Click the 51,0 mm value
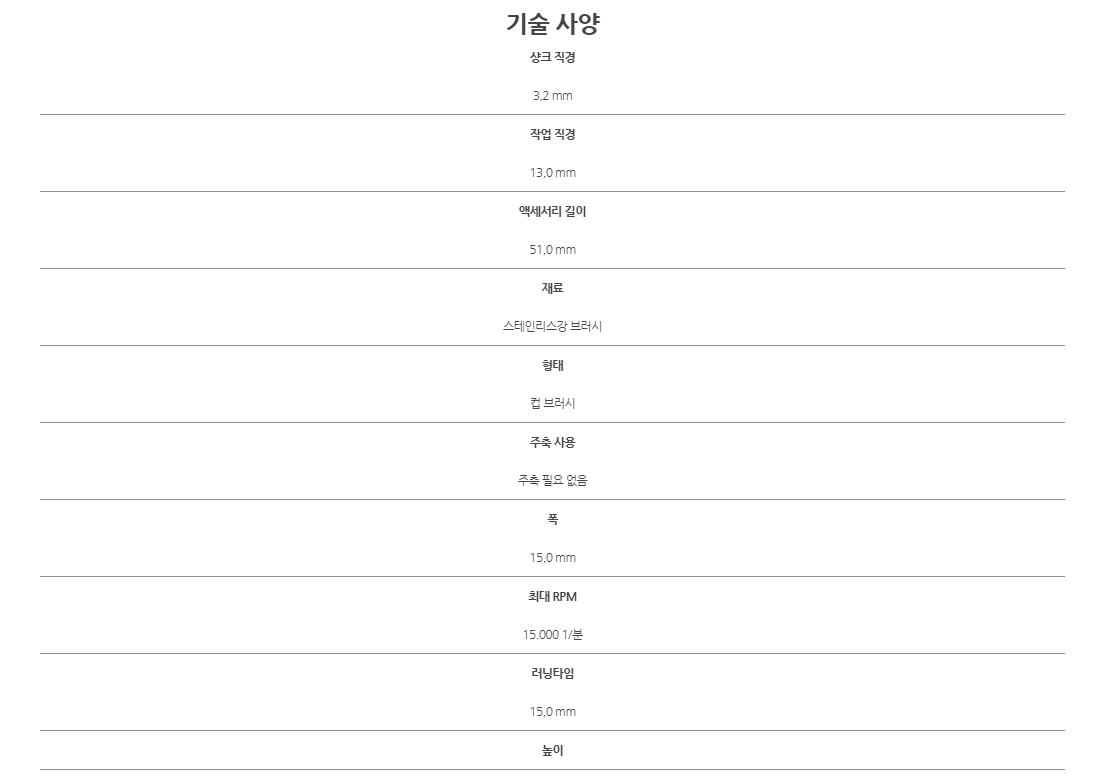Image resolution: width=1105 pixels, height=778 pixels. [x=552, y=249]
